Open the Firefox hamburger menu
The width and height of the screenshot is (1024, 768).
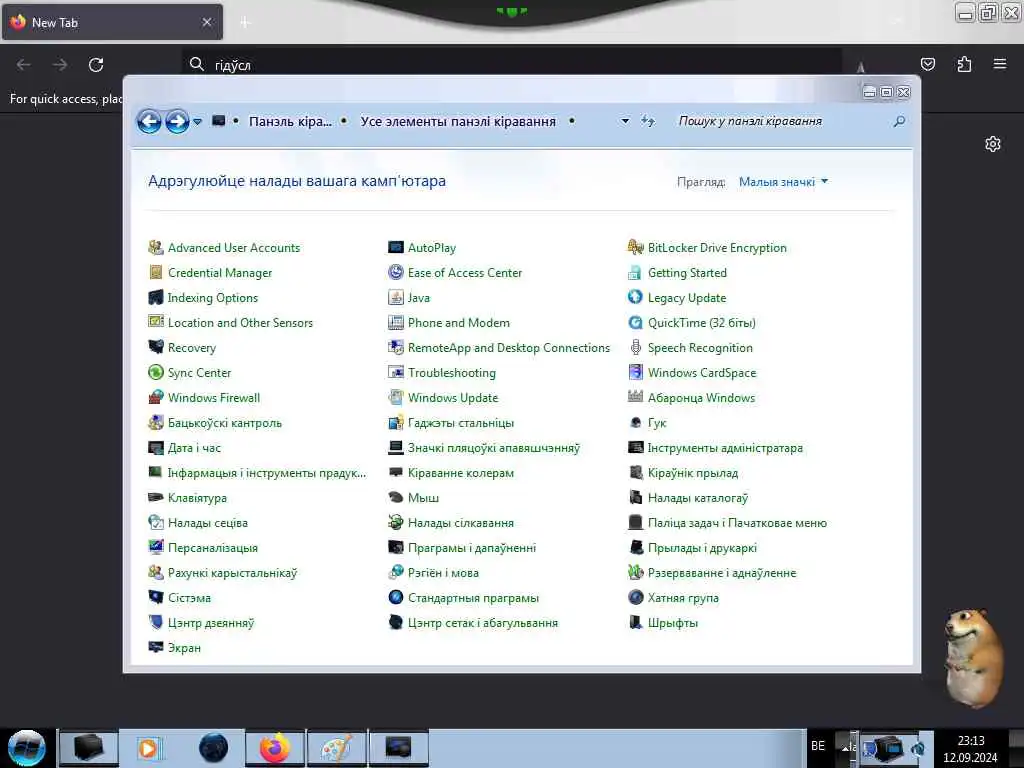coord(999,64)
